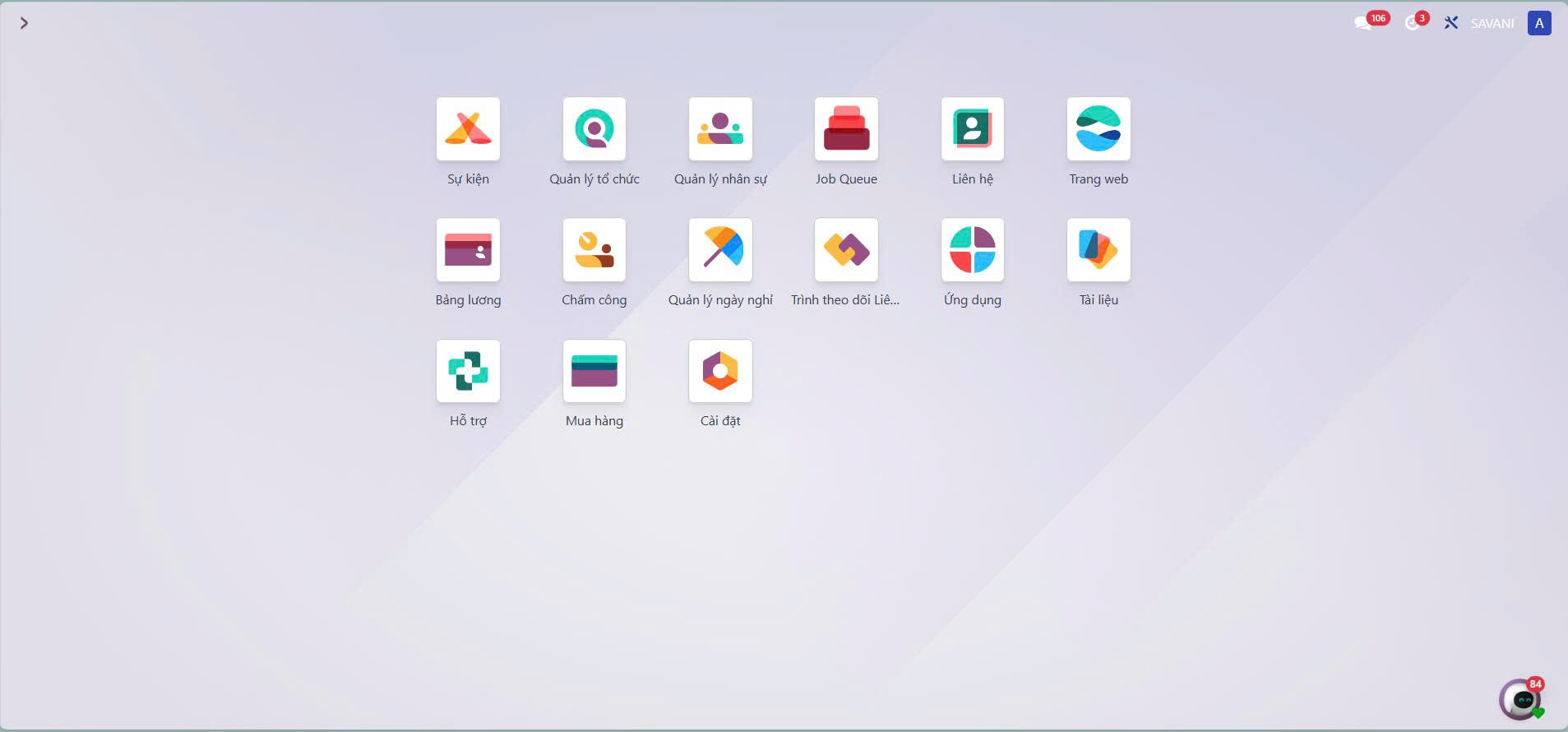
Task: Open the Job Queue app
Action: (x=846, y=129)
